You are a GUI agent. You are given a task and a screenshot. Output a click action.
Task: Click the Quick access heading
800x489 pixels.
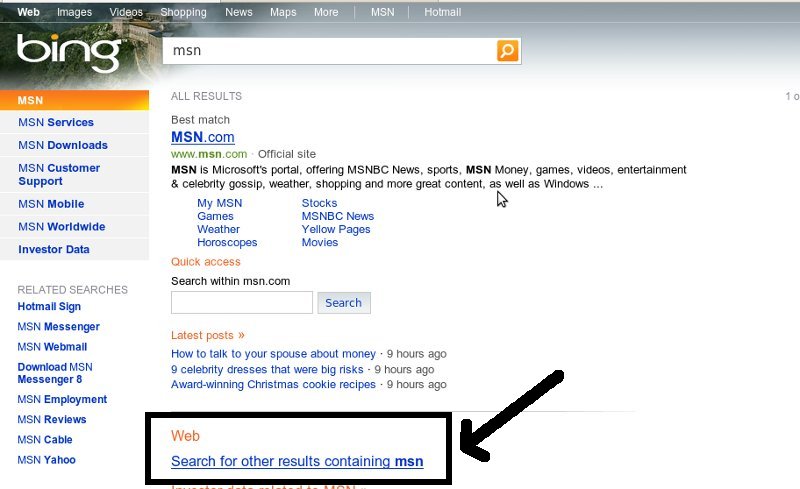[206, 262]
